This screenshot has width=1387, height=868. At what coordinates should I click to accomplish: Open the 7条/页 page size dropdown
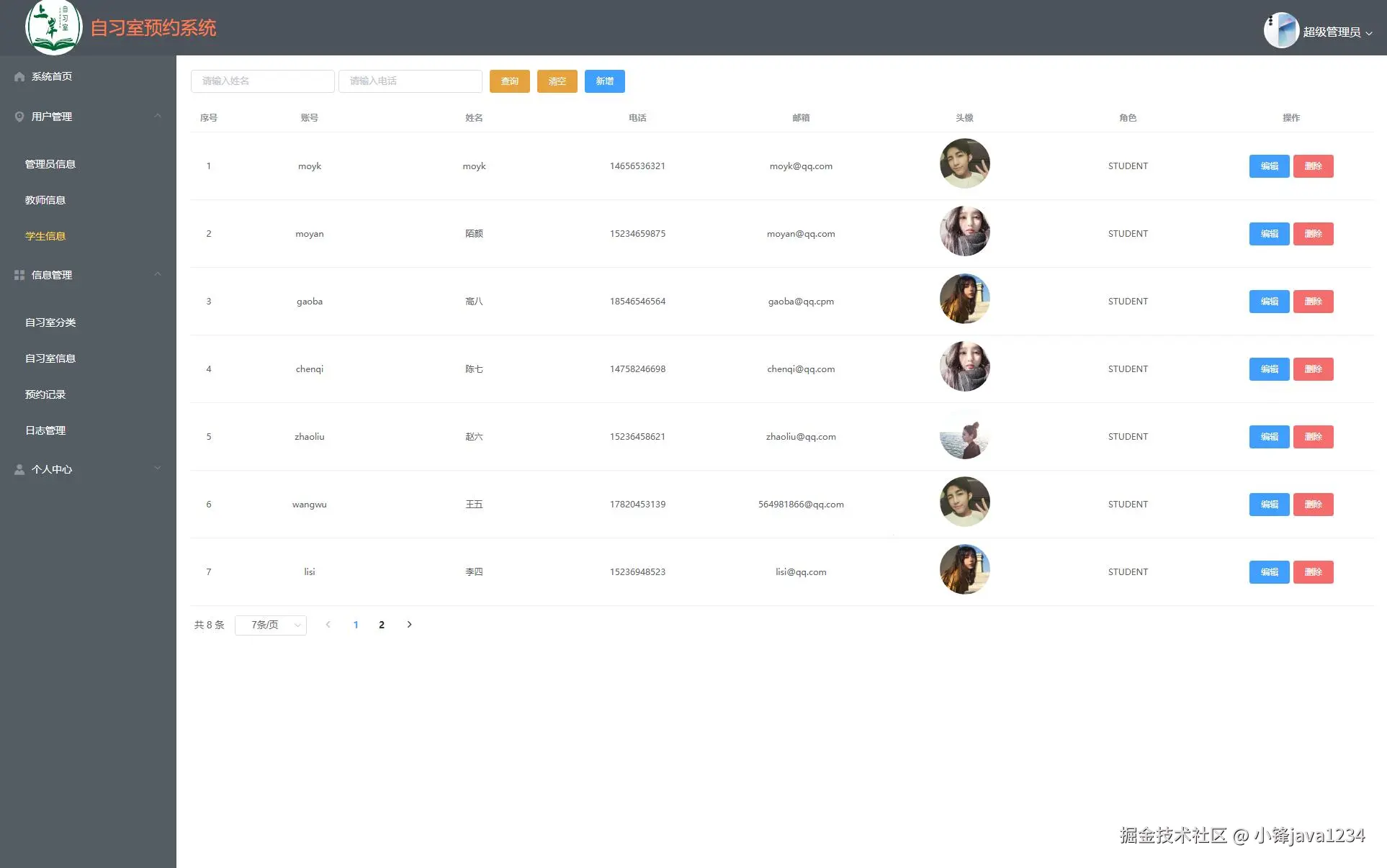tap(271, 625)
